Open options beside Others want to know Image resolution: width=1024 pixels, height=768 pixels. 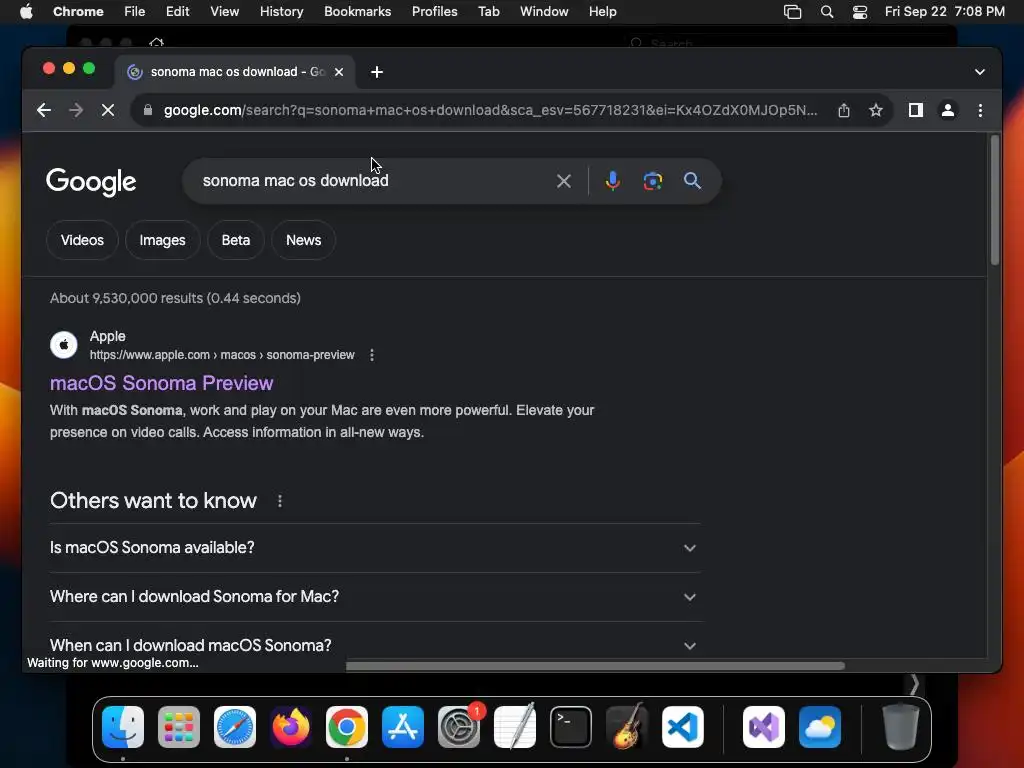(280, 501)
